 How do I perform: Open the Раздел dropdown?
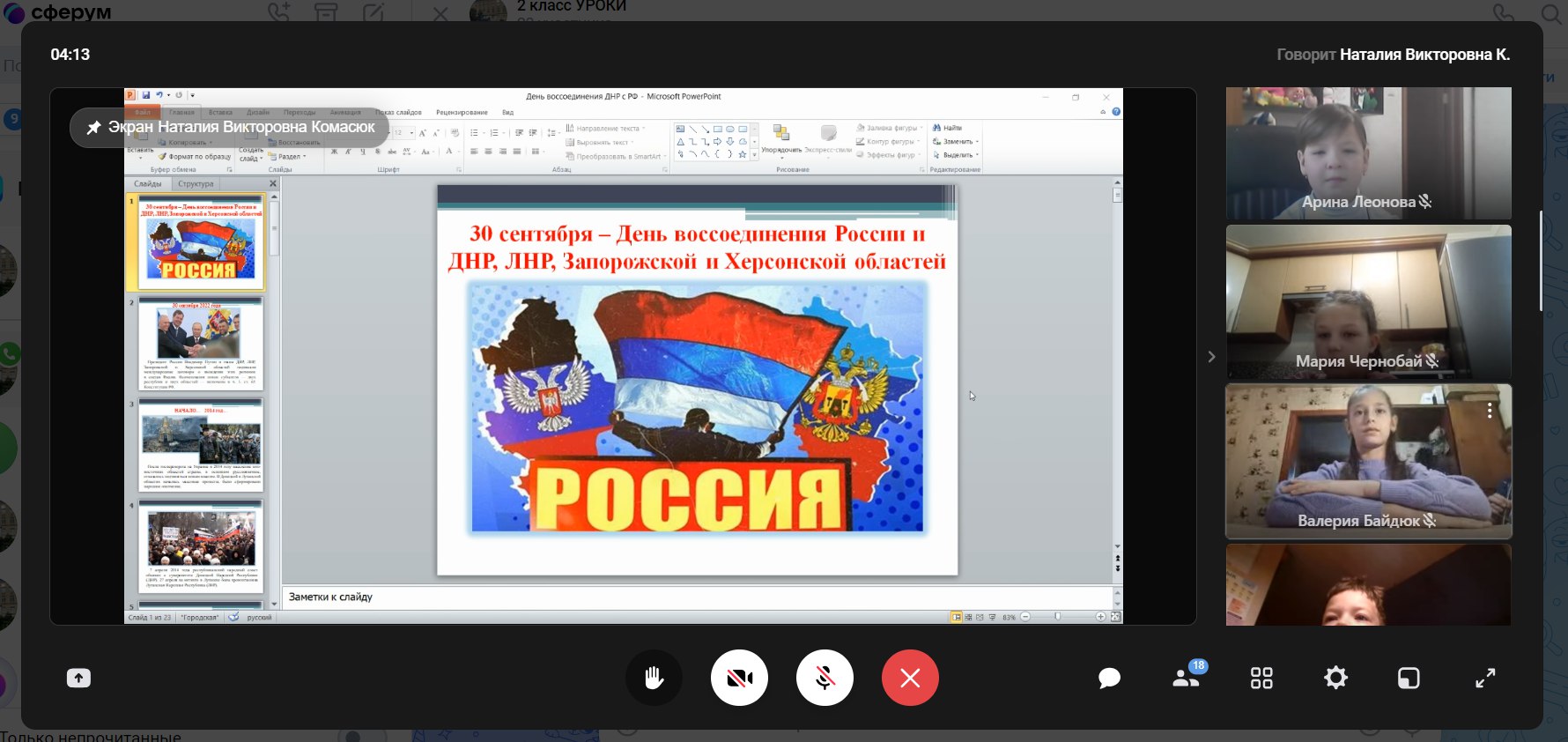[287, 156]
